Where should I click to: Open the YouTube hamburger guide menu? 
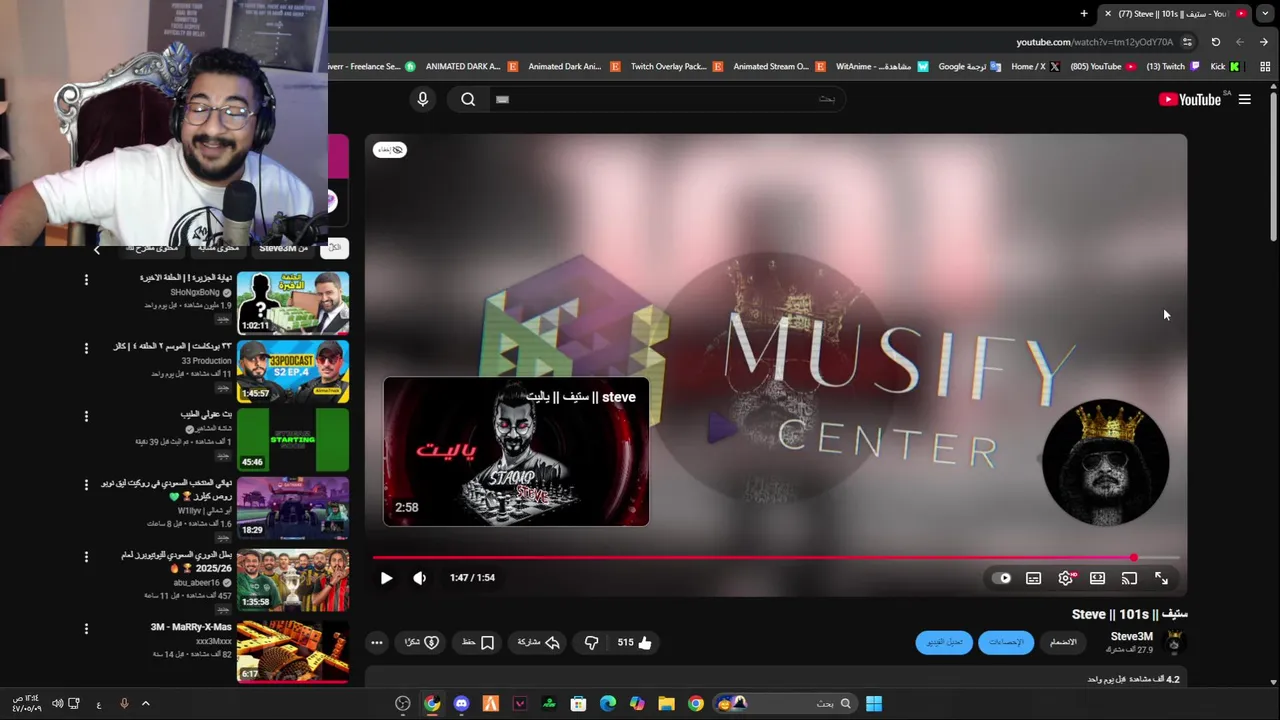tap(1245, 99)
